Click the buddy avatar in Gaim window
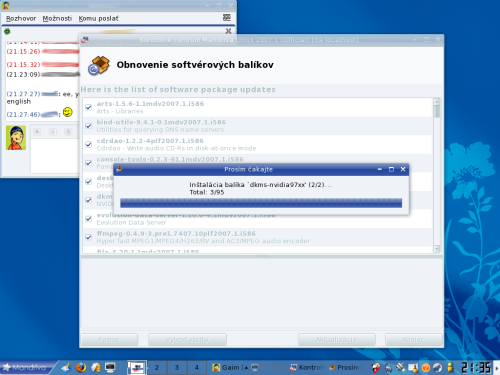Image resolution: width=500 pixels, height=375 pixels. coord(16,138)
